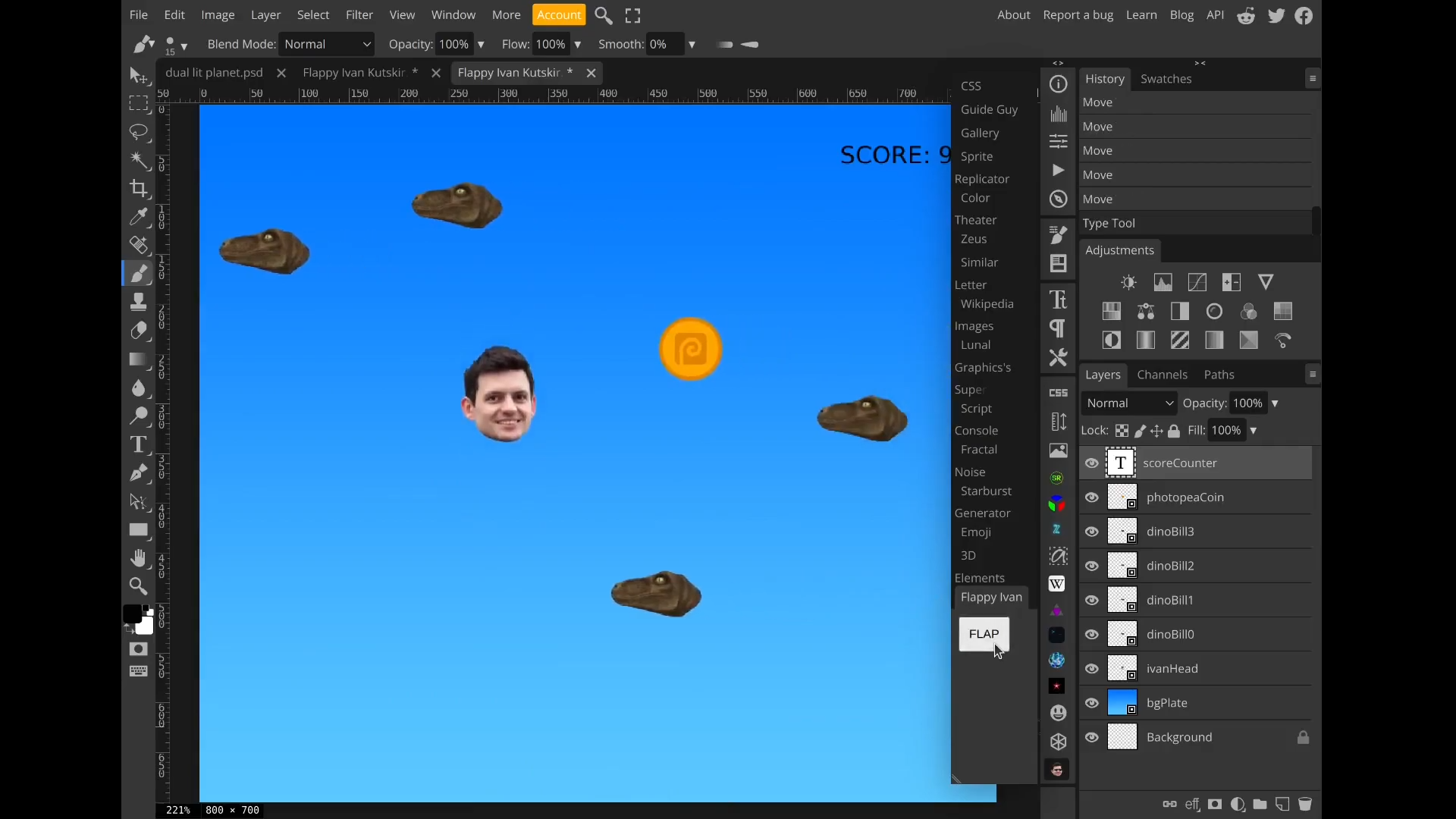Image resolution: width=1456 pixels, height=819 pixels.
Task: Select the Lasso tool
Action: [138, 132]
